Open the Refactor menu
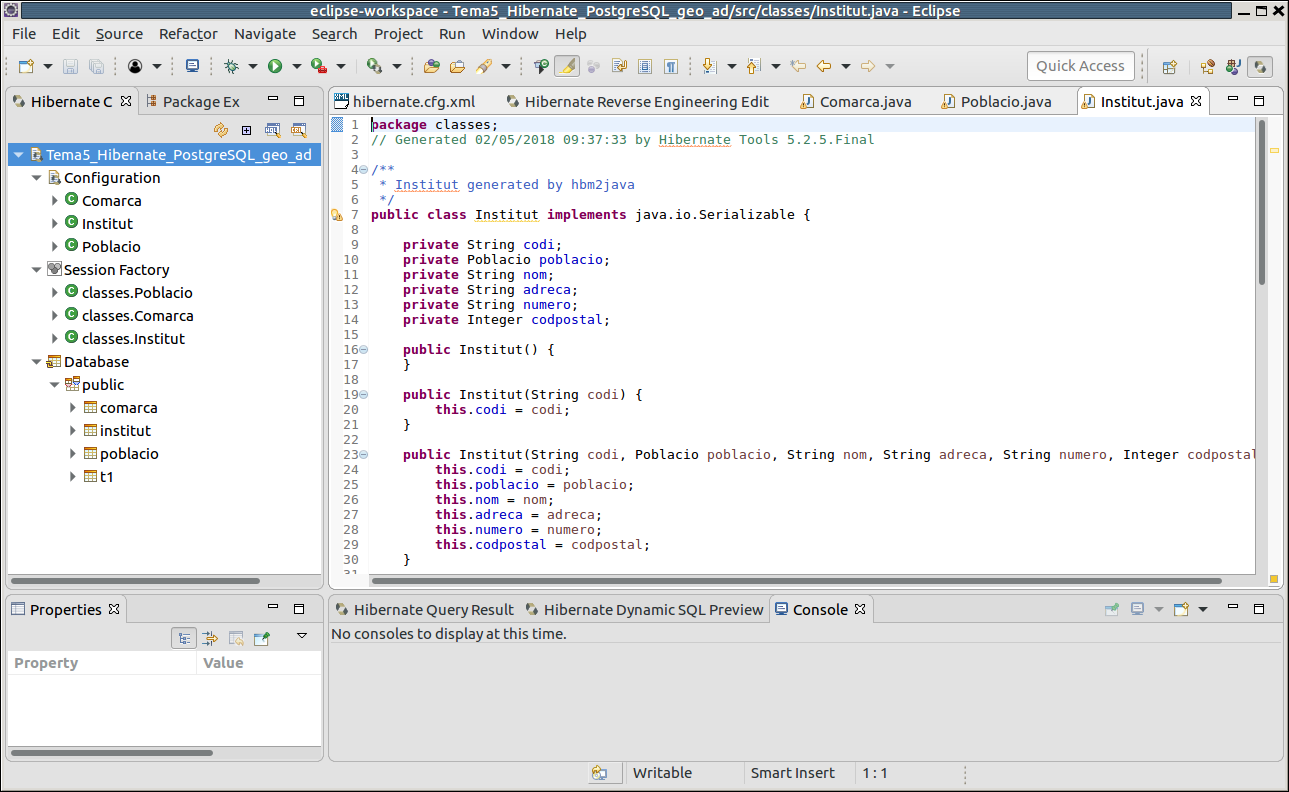Screen dimensions: 1289x792 [188, 33]
